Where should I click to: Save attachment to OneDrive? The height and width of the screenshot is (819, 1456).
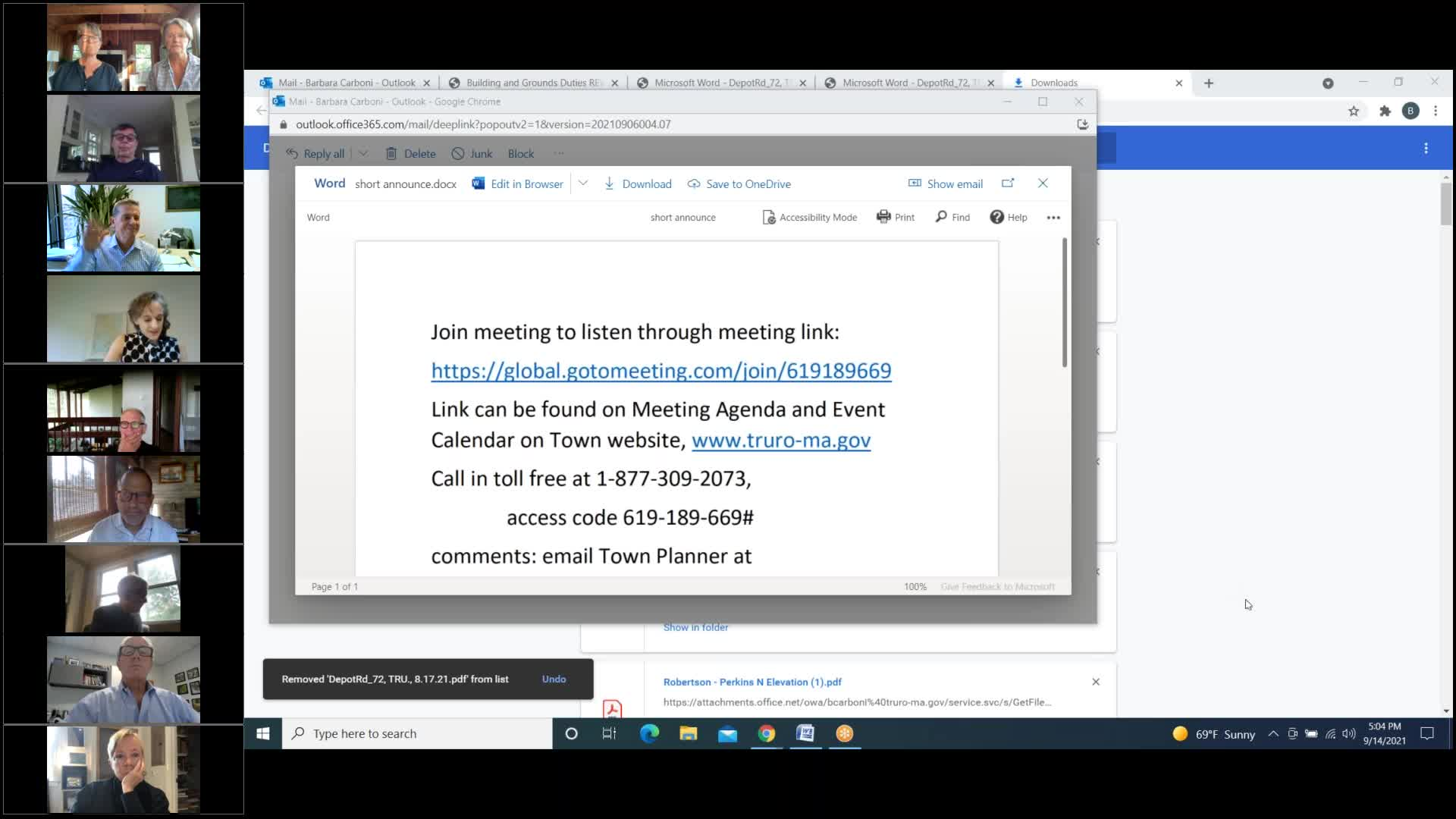coord(739,184)
